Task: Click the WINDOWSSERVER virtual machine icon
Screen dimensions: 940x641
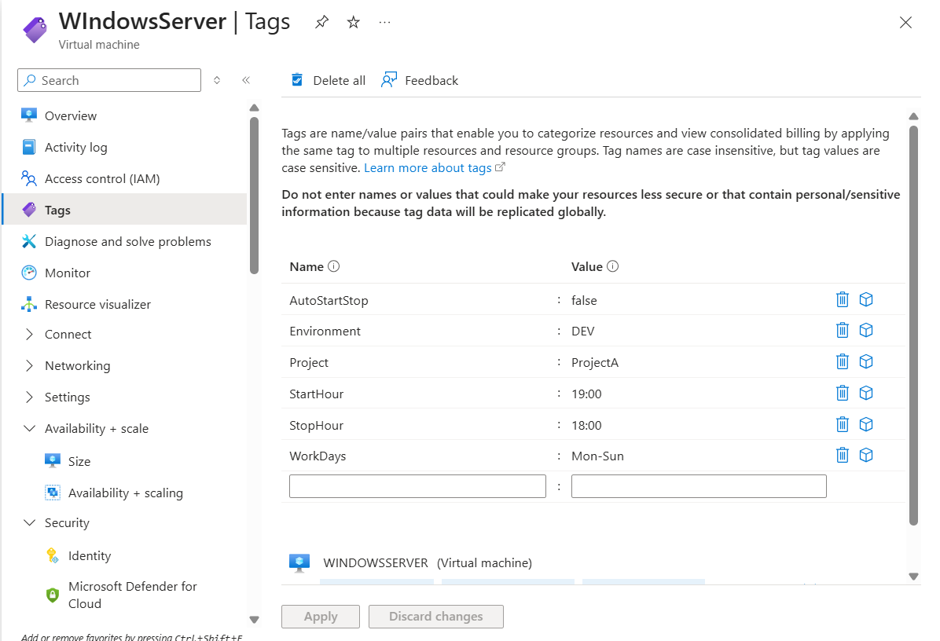Action: pyautogui.click(x=299, y=563)
